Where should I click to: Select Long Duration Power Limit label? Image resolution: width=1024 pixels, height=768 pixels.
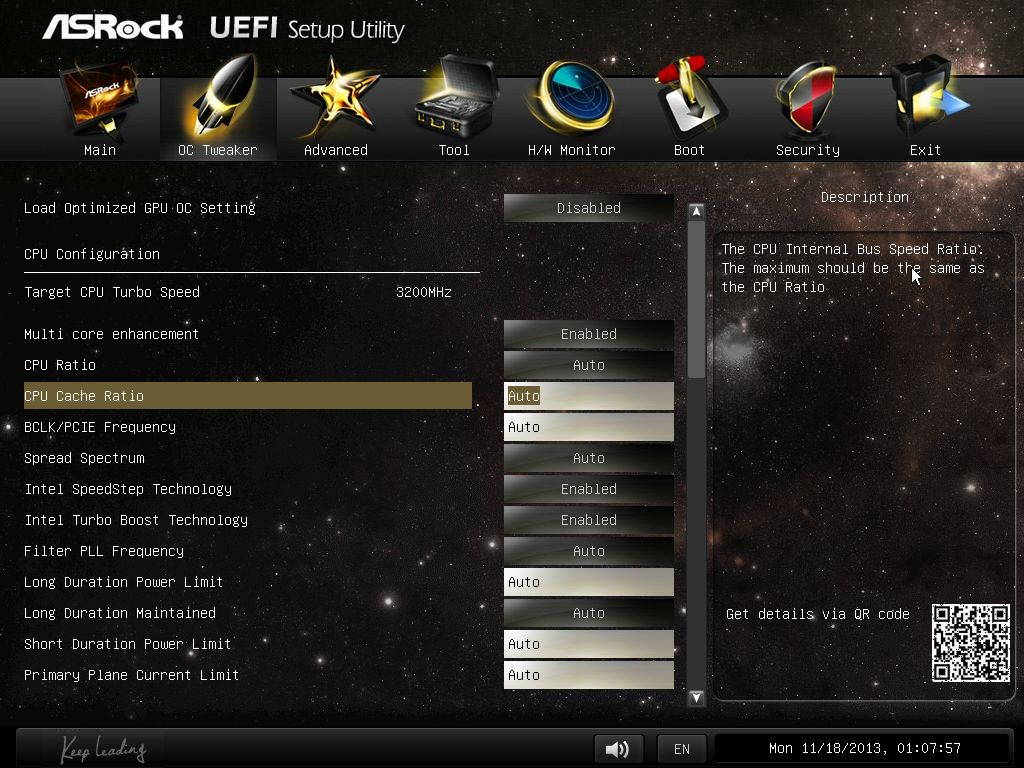point(123,582)
